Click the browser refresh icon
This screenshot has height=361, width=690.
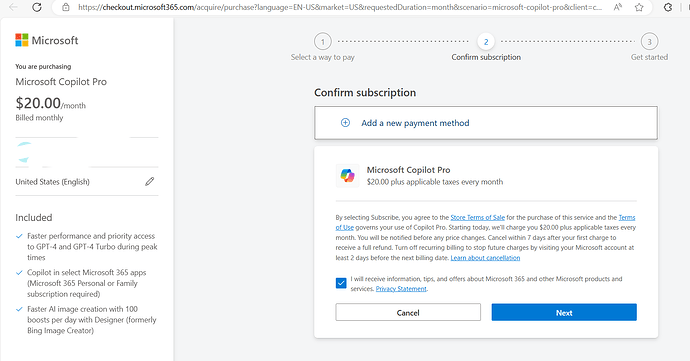(37, 7)
